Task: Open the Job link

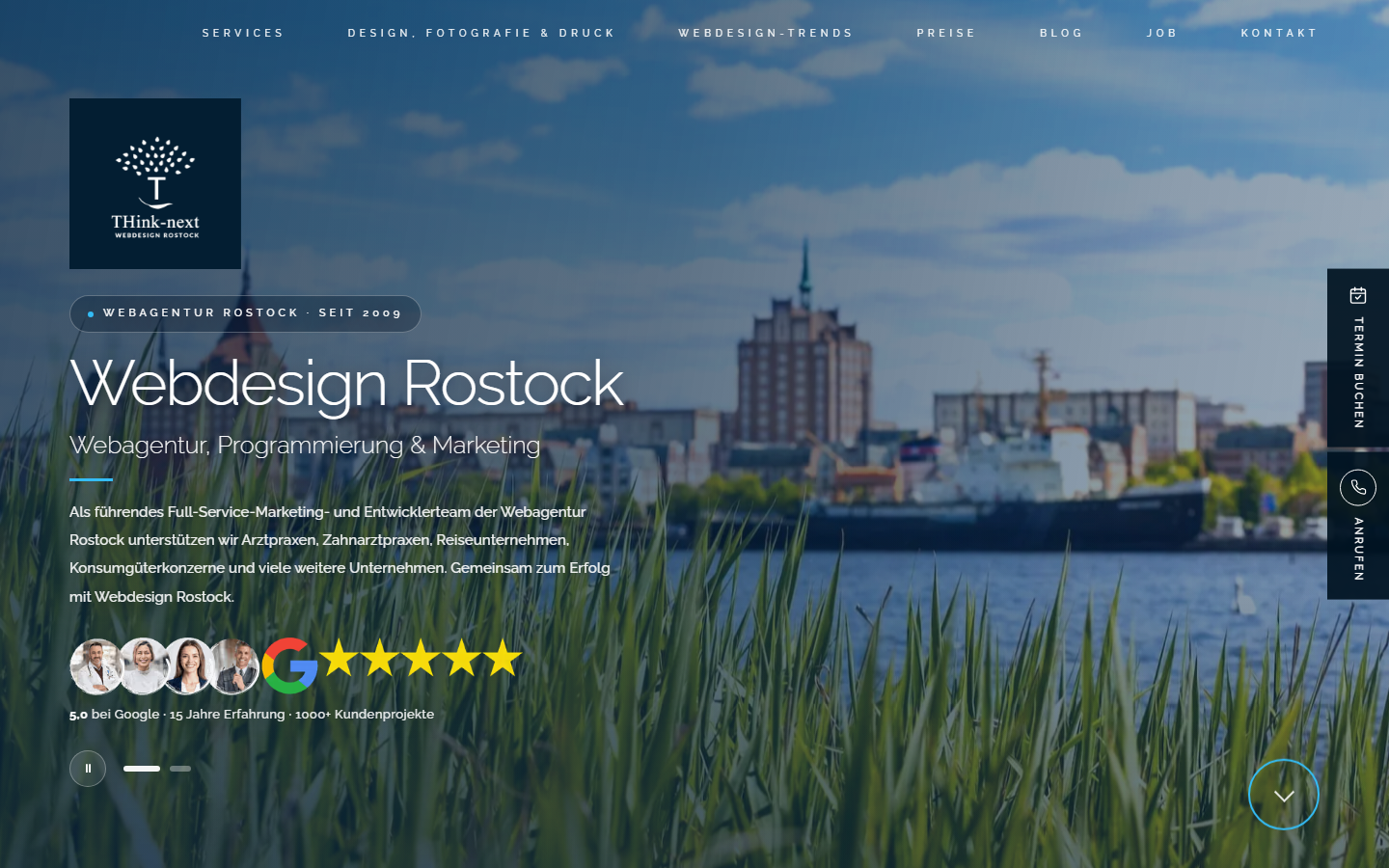Action: [1162, 33]
